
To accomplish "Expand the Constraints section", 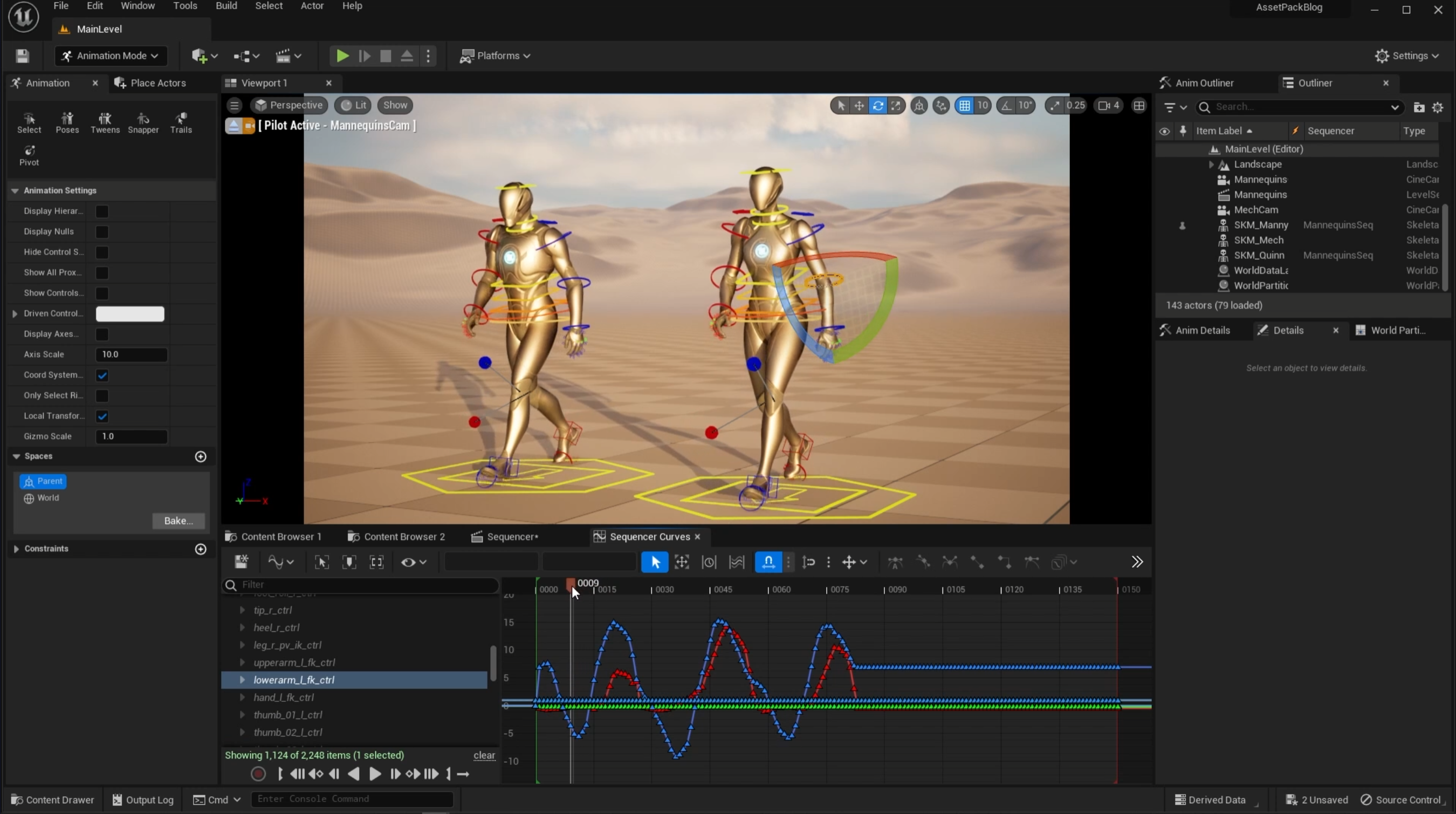I will 16,548.
